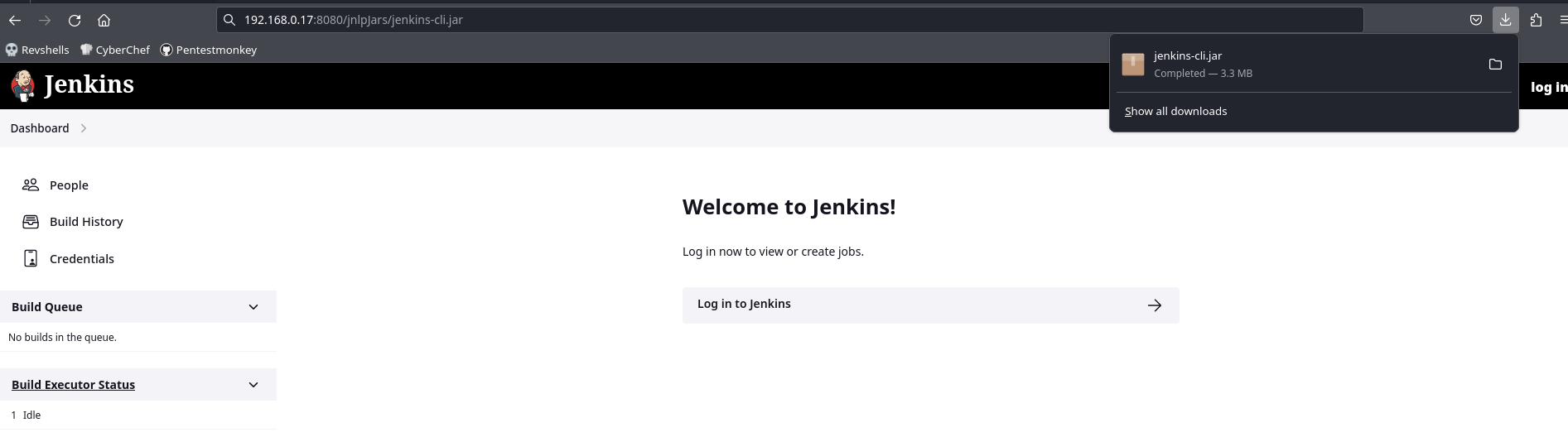Open the CyberChef bookmark

[x=115, y=50]
